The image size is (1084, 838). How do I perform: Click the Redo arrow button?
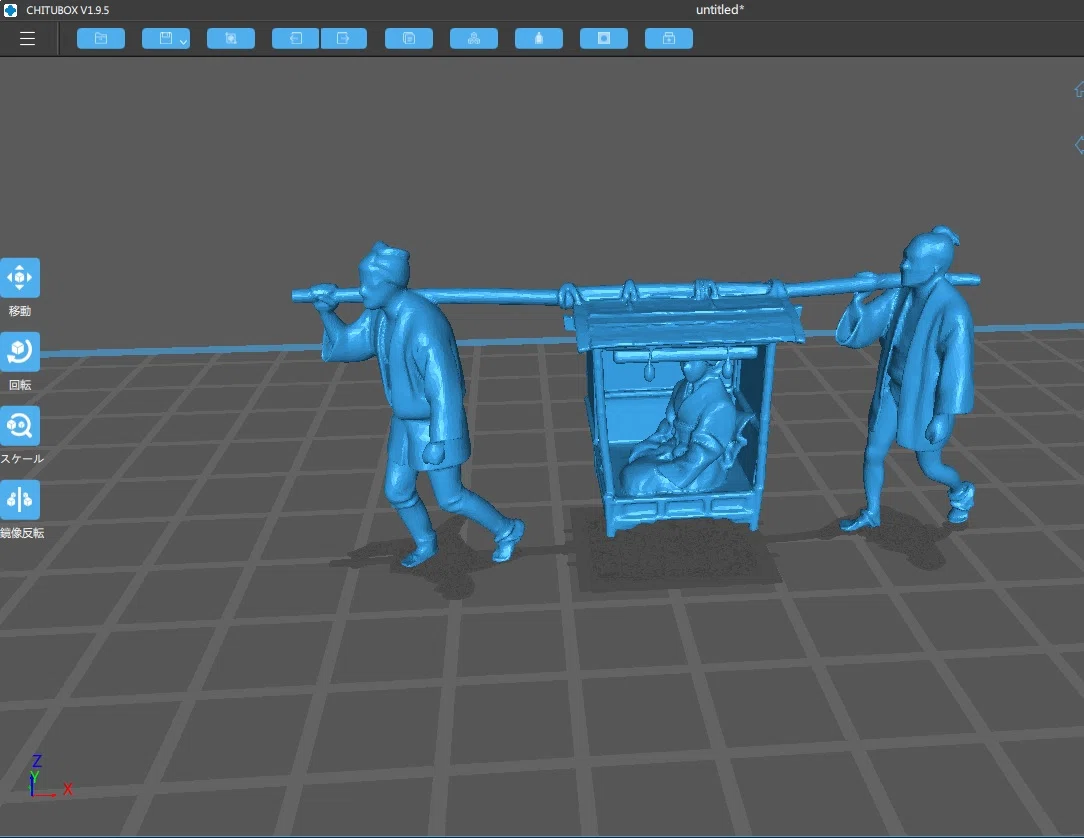click(x=344, y=39)
